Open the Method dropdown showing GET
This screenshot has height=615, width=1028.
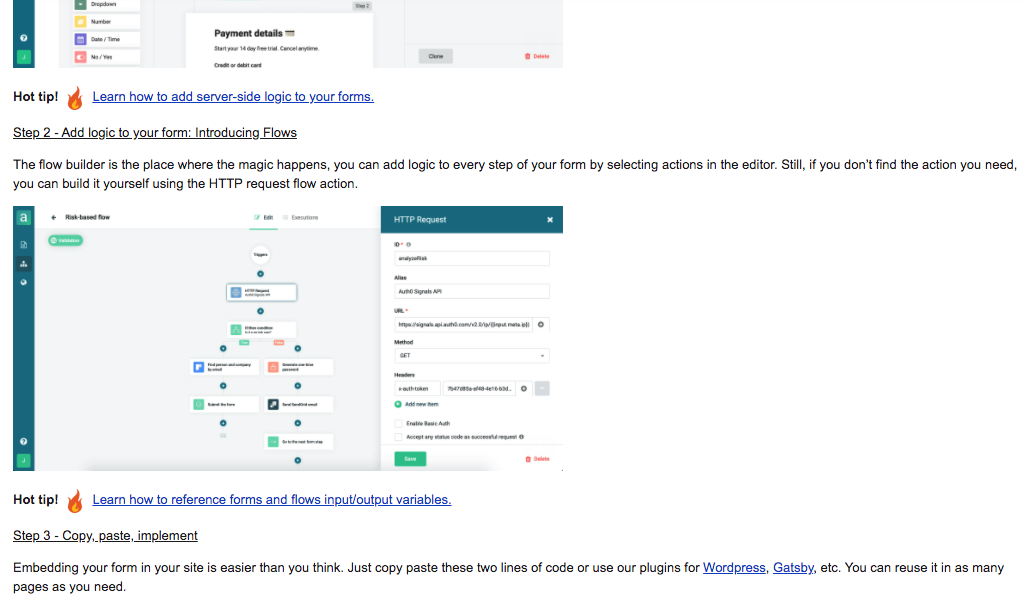point(471,356)
